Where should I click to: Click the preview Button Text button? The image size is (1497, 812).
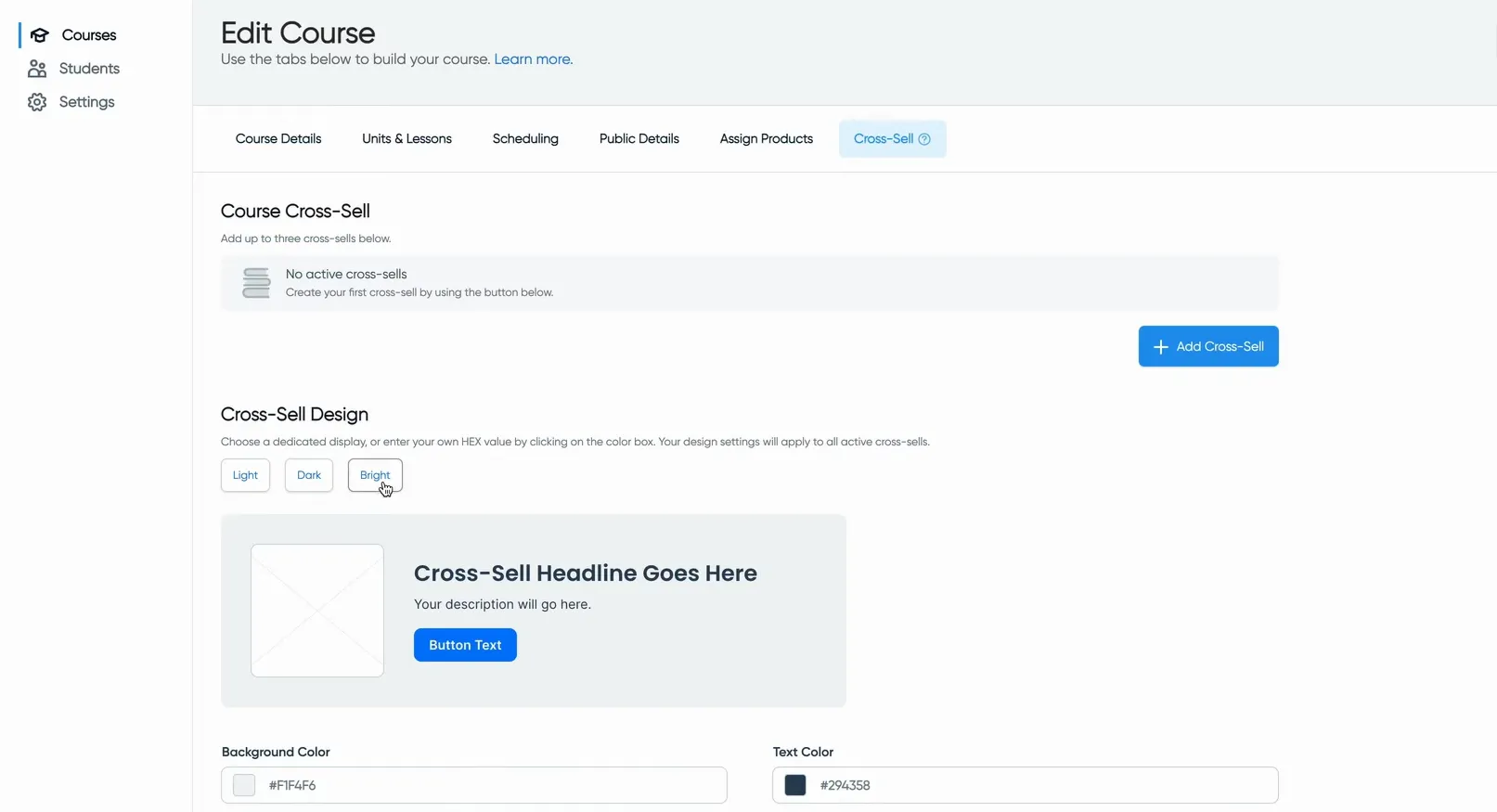tap(465, 645)
